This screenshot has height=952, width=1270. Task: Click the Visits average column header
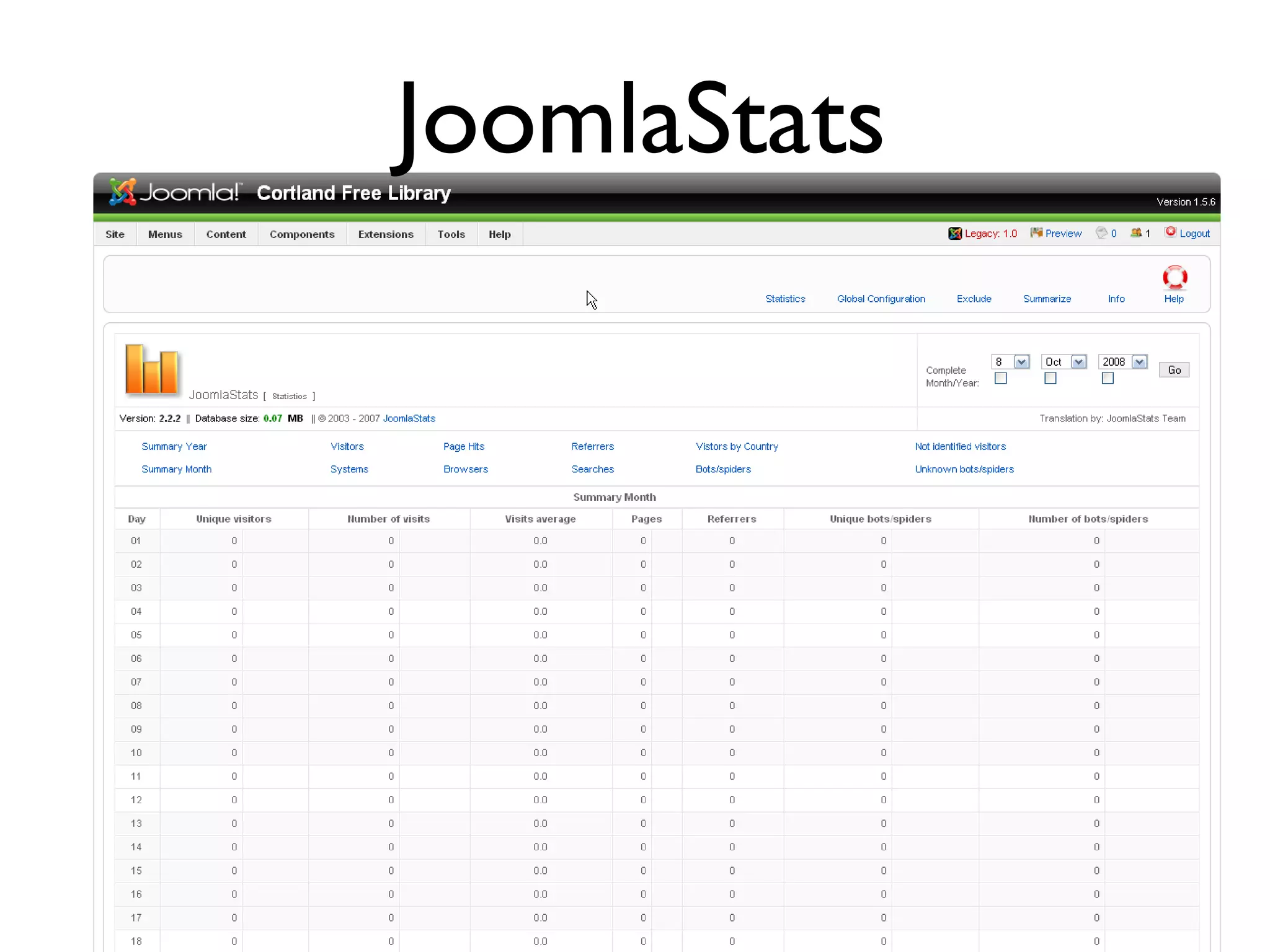[x=540, y=519]
